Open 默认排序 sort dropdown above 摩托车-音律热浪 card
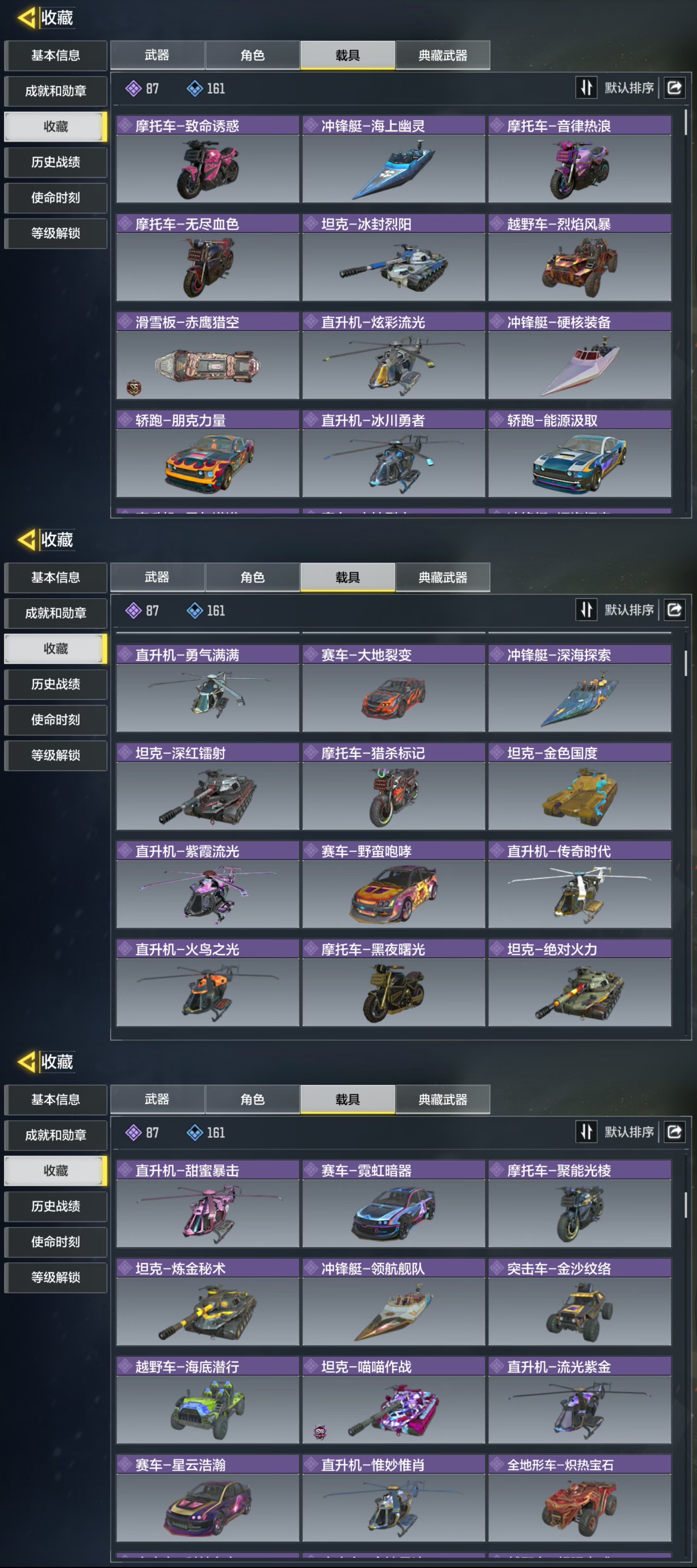 [x=629, y=88]
